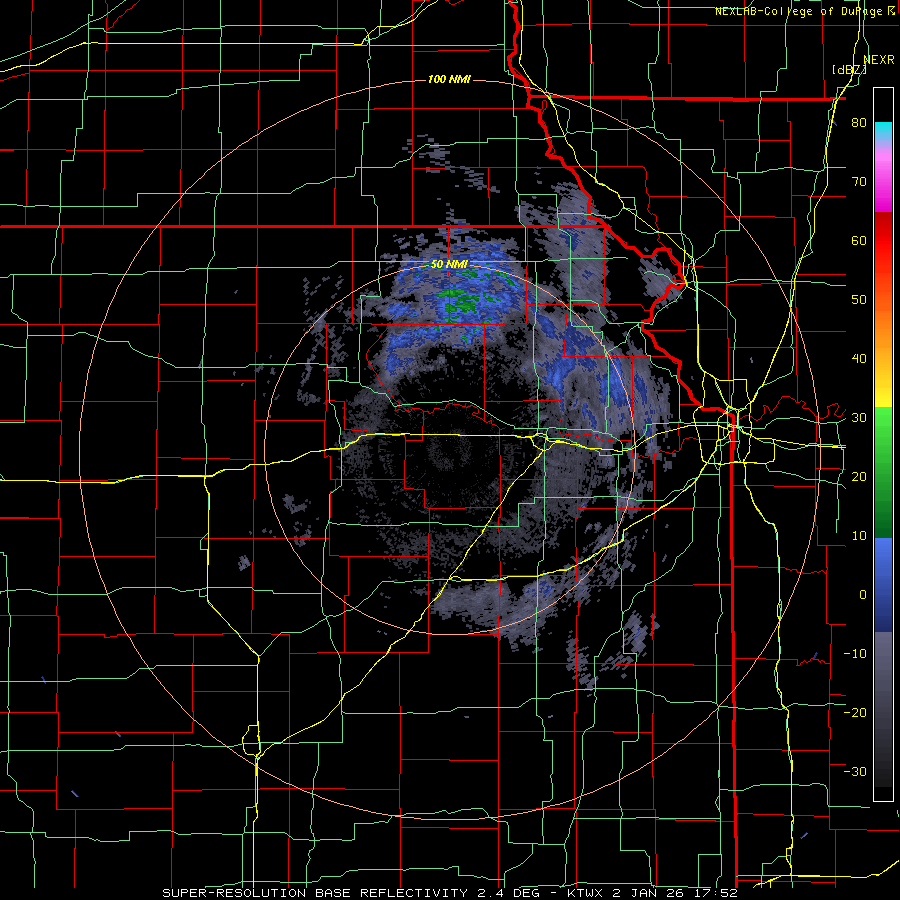Click the 40 dBZ value on the color scale
The height and width of the screenshot is (900, 900).
(x=859, y=359)
